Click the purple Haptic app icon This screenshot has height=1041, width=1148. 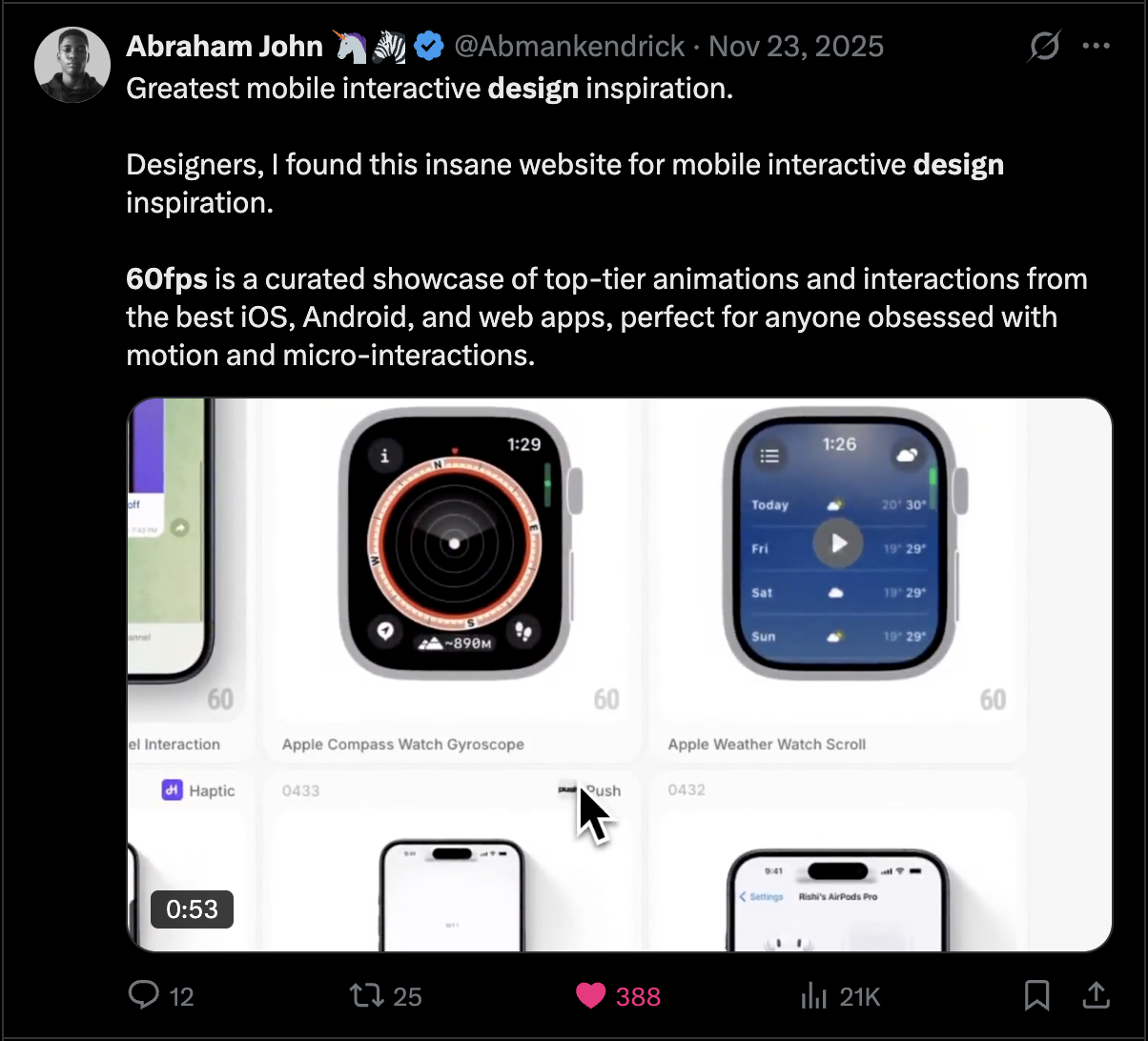[172, 790]
